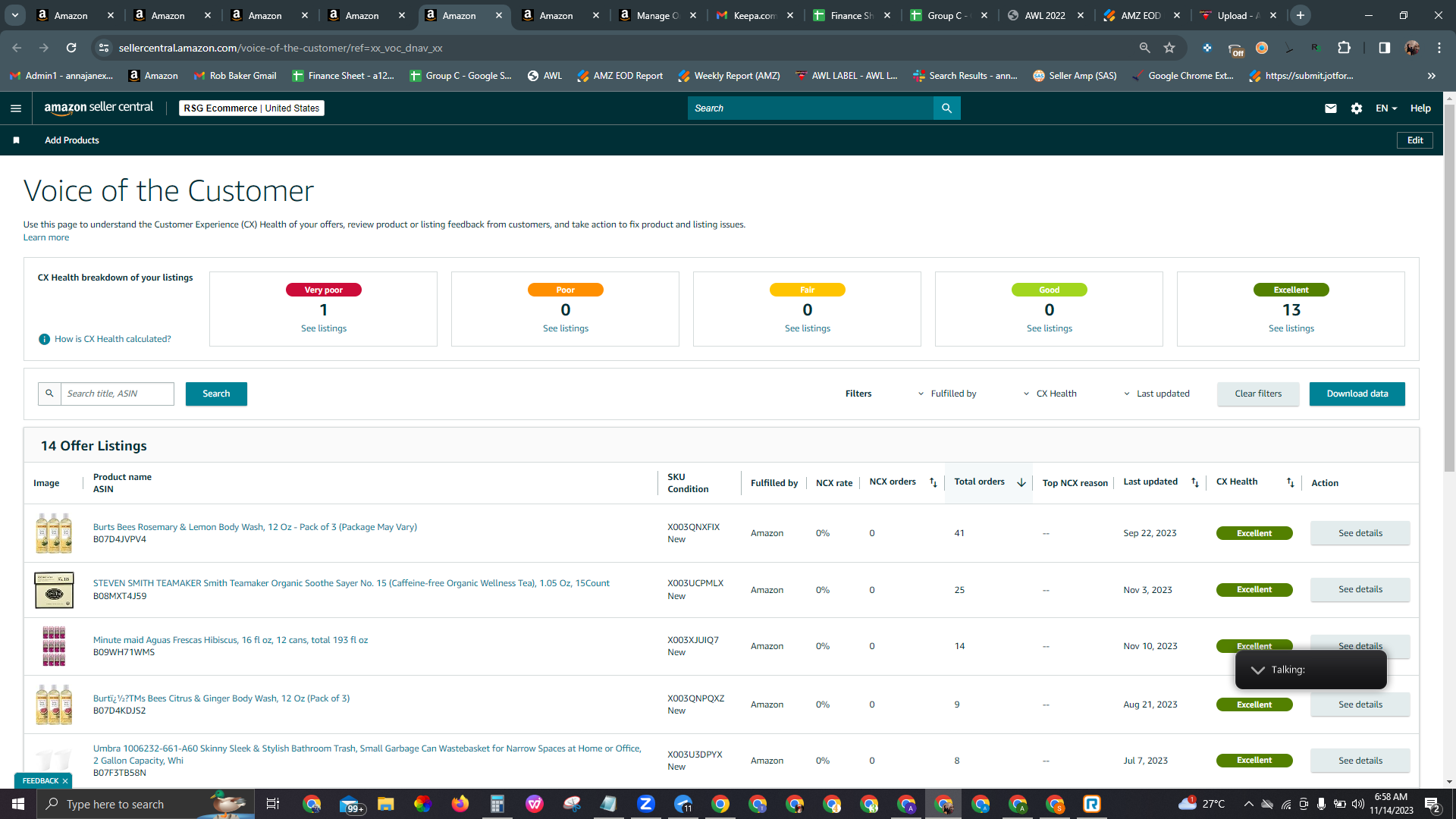1456x819 pixels.
Task: Show more bookmarks with the overflow chevron
Action: click(1432, 76)
